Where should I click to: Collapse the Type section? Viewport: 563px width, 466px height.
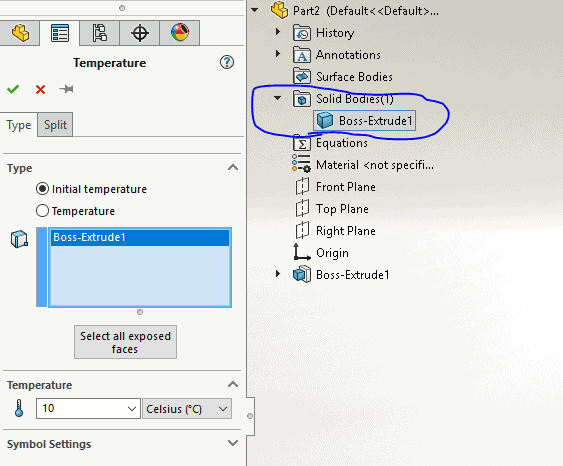pyautogui.click(x=233, y=168)
